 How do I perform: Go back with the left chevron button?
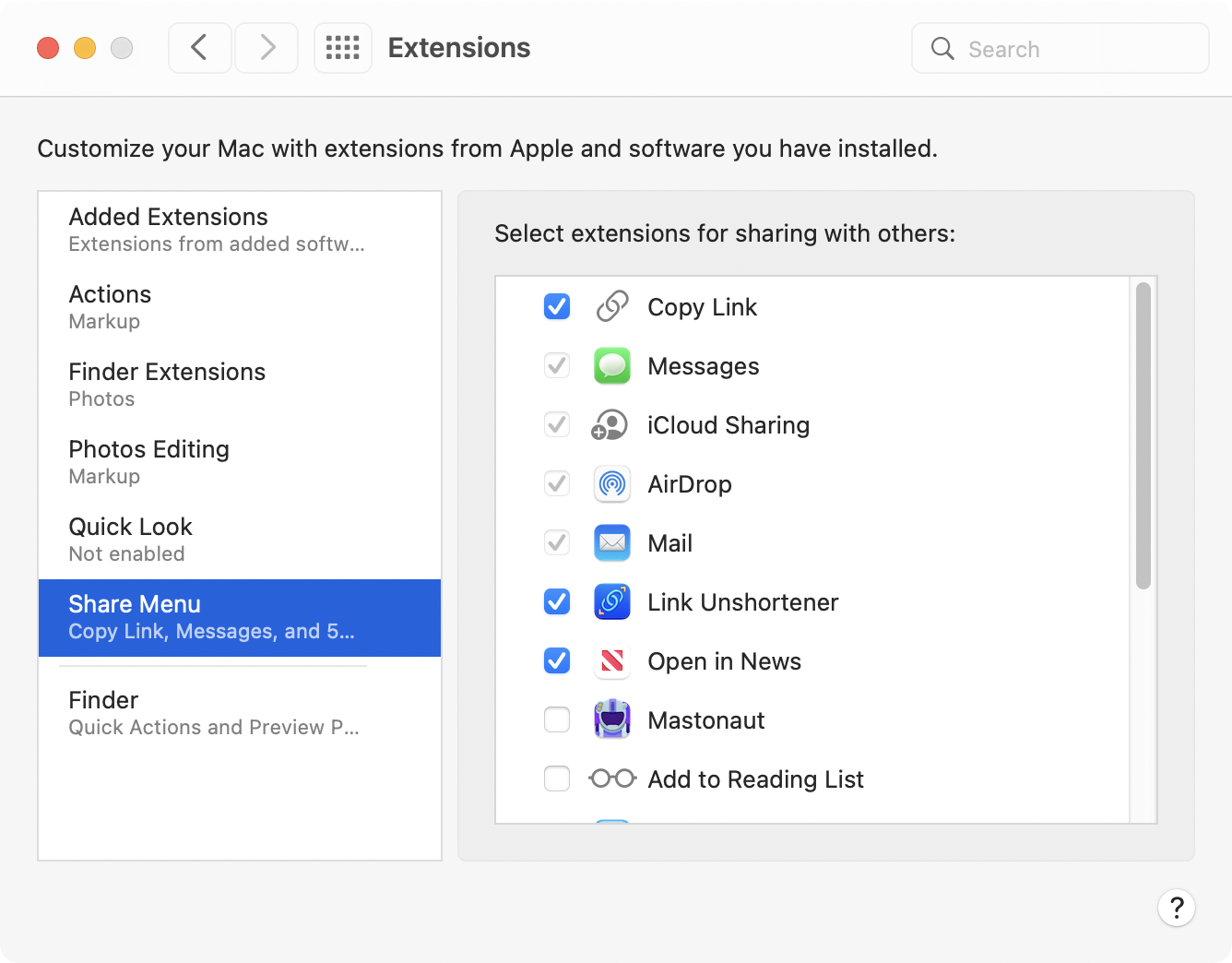(199, 48)
